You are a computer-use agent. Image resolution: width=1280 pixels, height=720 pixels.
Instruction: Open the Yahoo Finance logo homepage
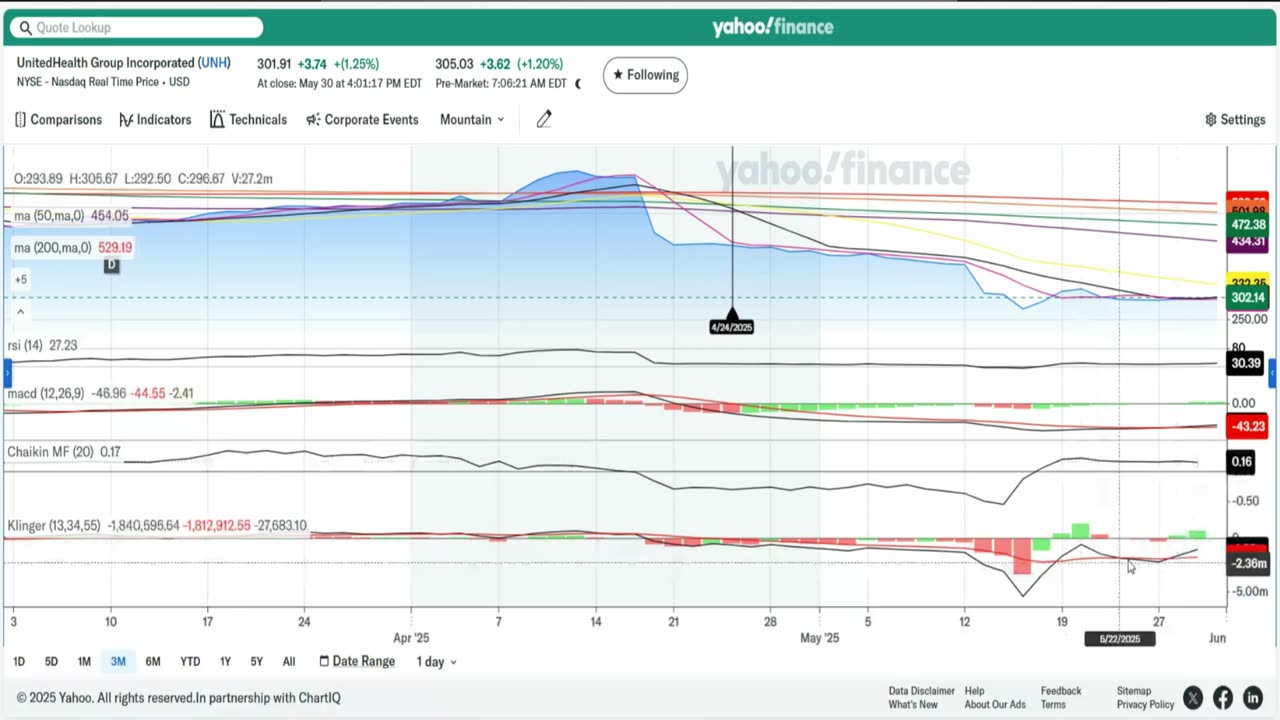pyautogui.click(x=772, y=27)
